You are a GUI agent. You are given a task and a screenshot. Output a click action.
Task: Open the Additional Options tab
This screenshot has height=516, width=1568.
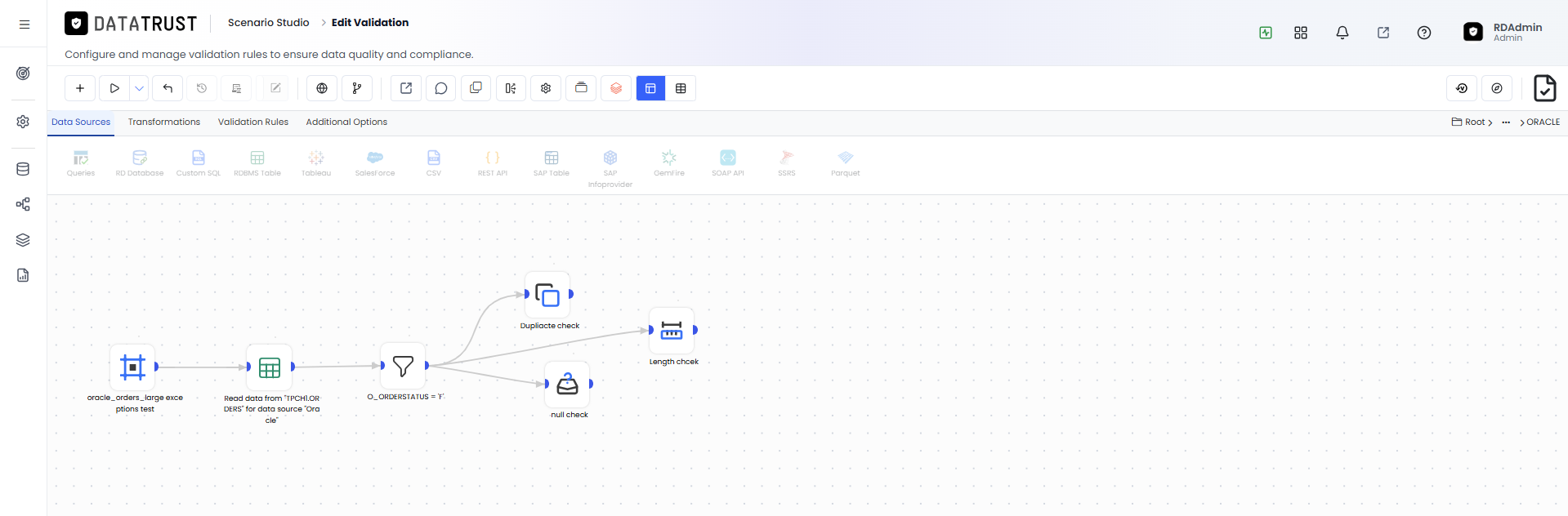click(346, 122)
